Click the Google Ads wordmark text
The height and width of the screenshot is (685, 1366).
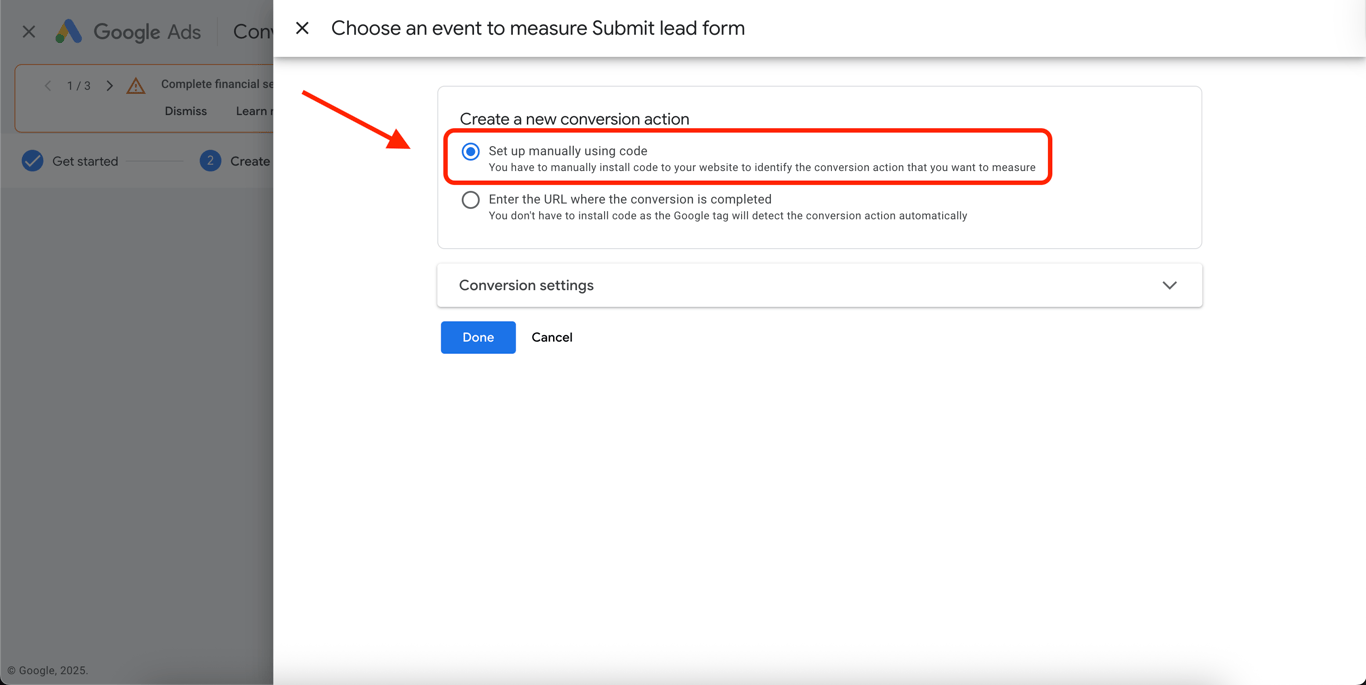[x=147, y=32]
